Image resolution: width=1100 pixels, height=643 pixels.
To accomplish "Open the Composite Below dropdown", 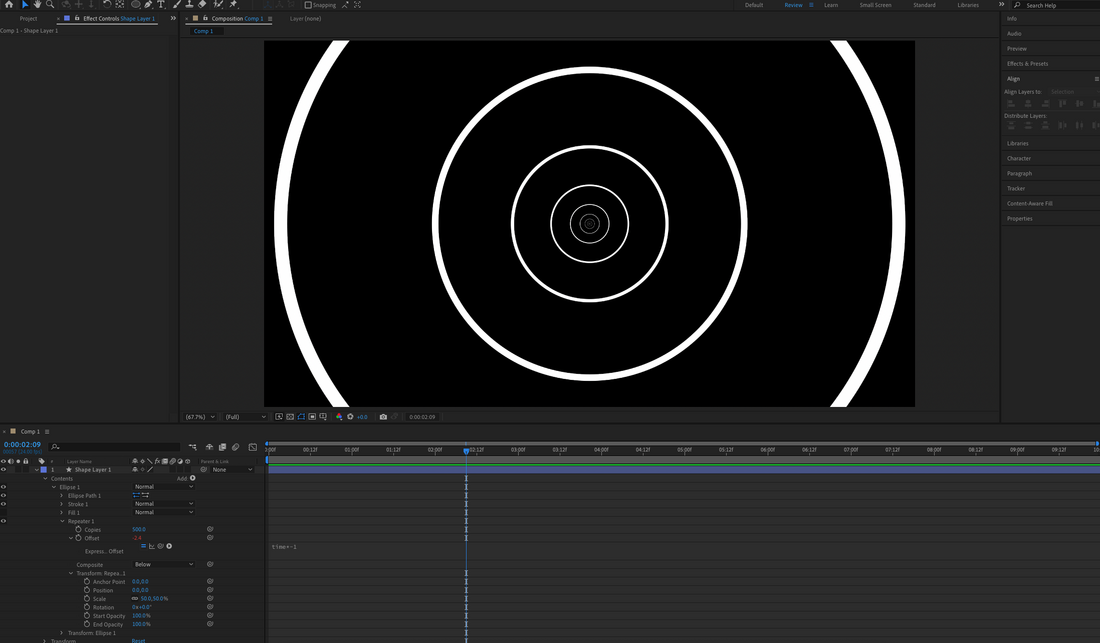I will click(163, 564).
